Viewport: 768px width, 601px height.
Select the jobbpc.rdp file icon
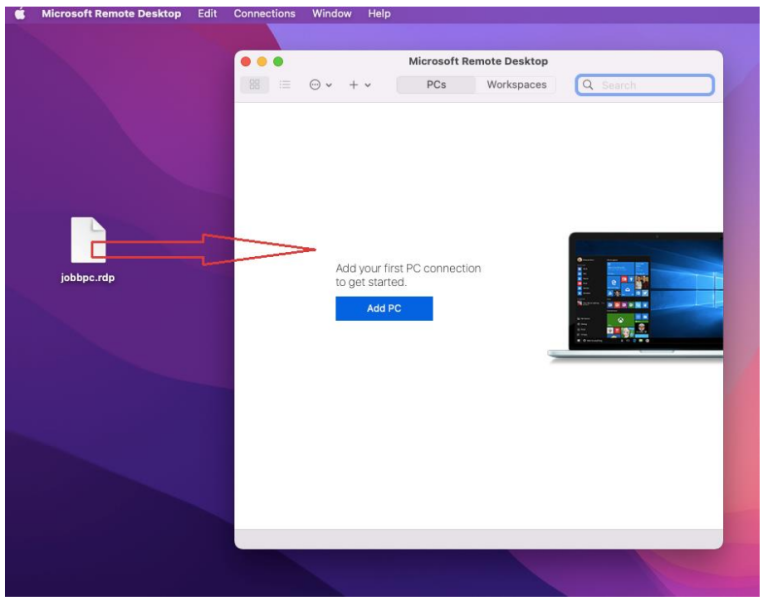click(88, 240)
